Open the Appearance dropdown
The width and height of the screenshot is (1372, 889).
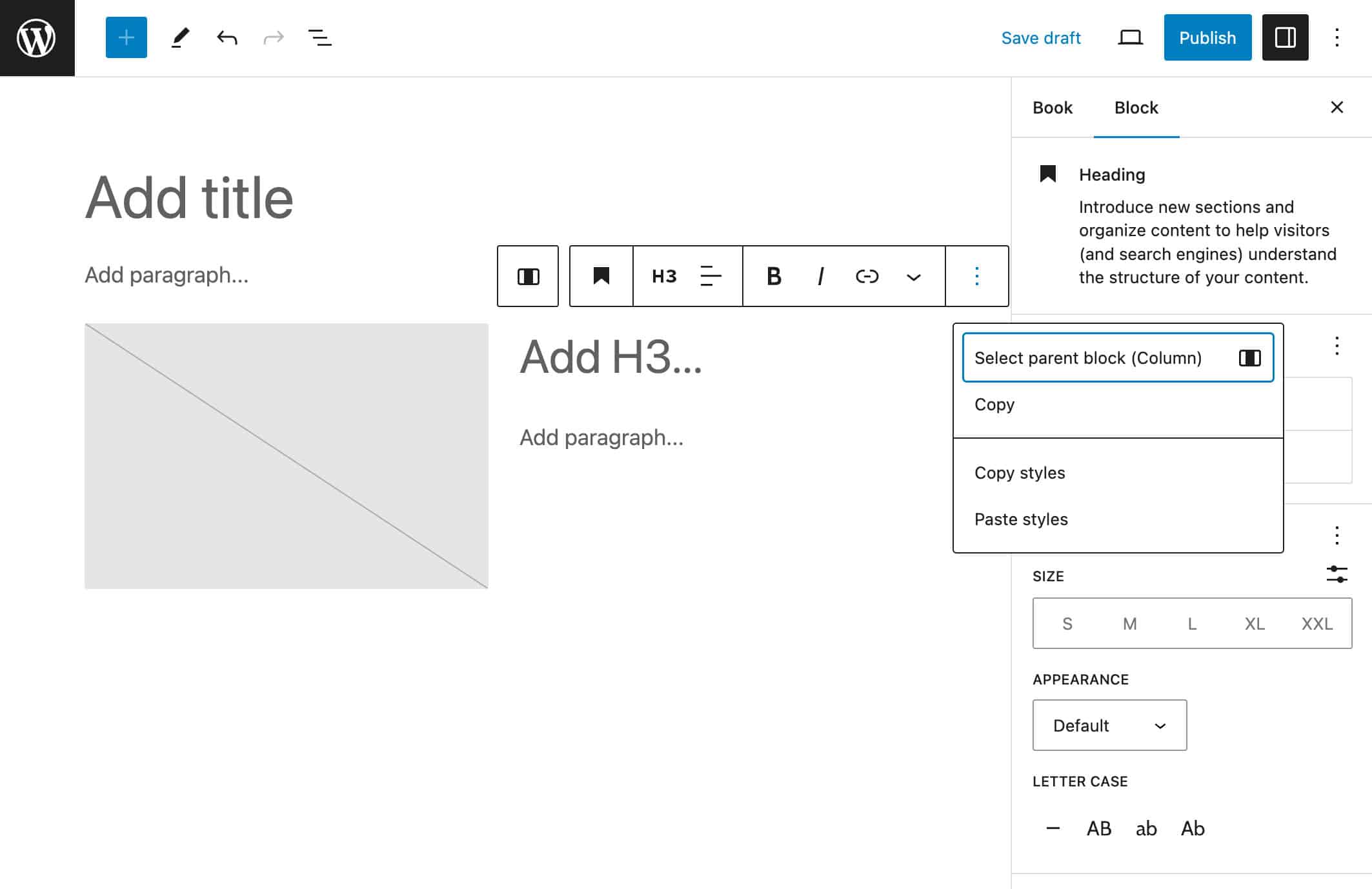click(x=1108, y=725)
